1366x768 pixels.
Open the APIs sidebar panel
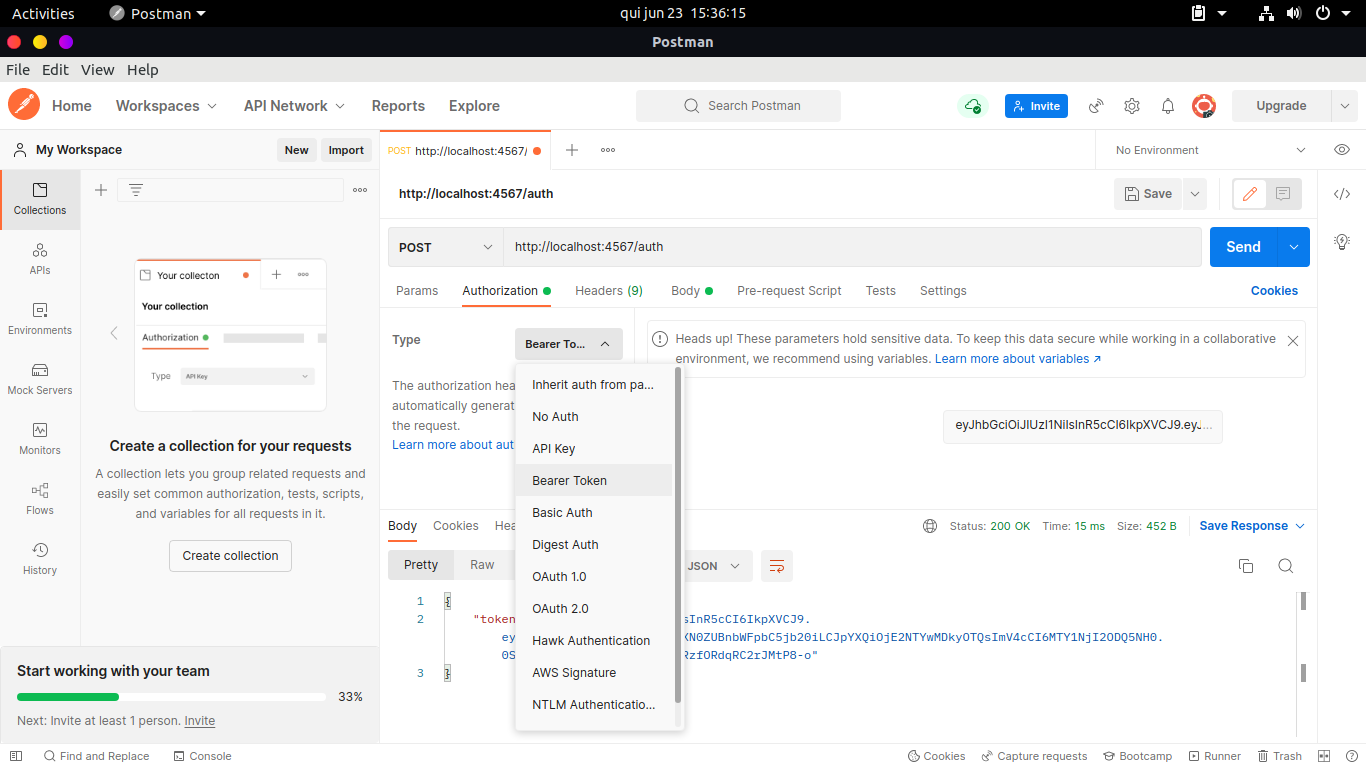click(x=40, y=259)
